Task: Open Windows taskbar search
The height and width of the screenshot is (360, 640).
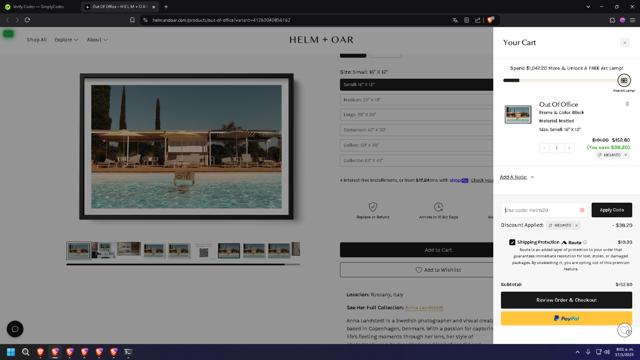Action: click(x=25, y=352)
